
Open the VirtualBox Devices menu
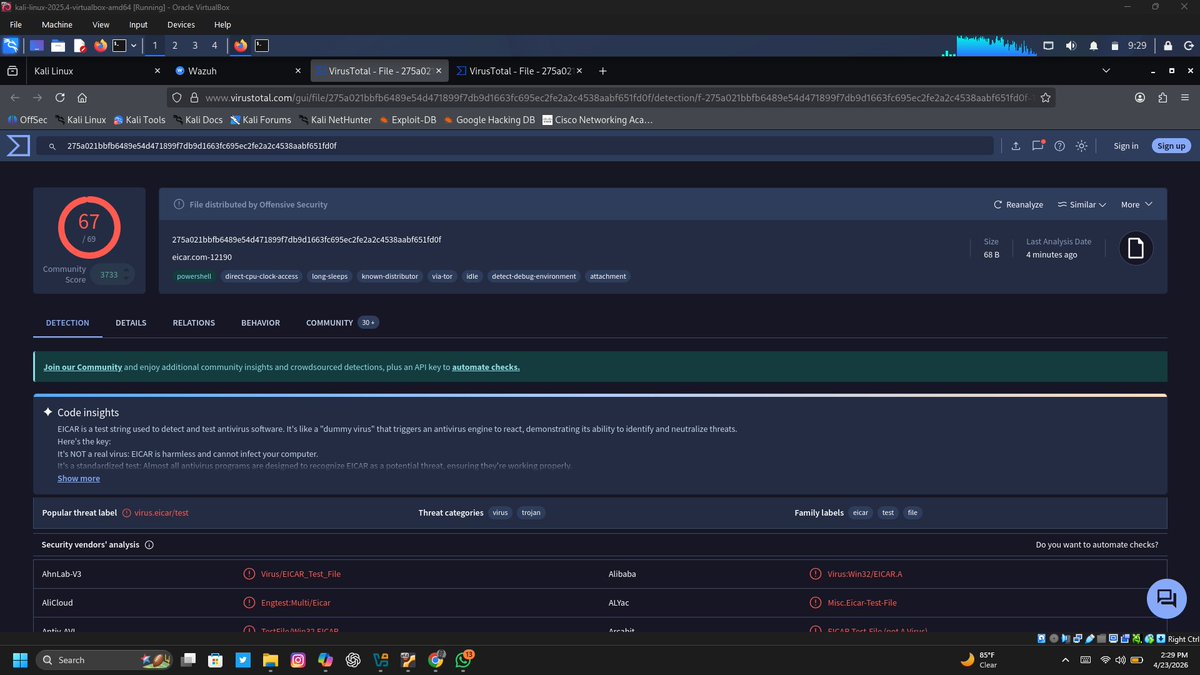pos(181,25)
